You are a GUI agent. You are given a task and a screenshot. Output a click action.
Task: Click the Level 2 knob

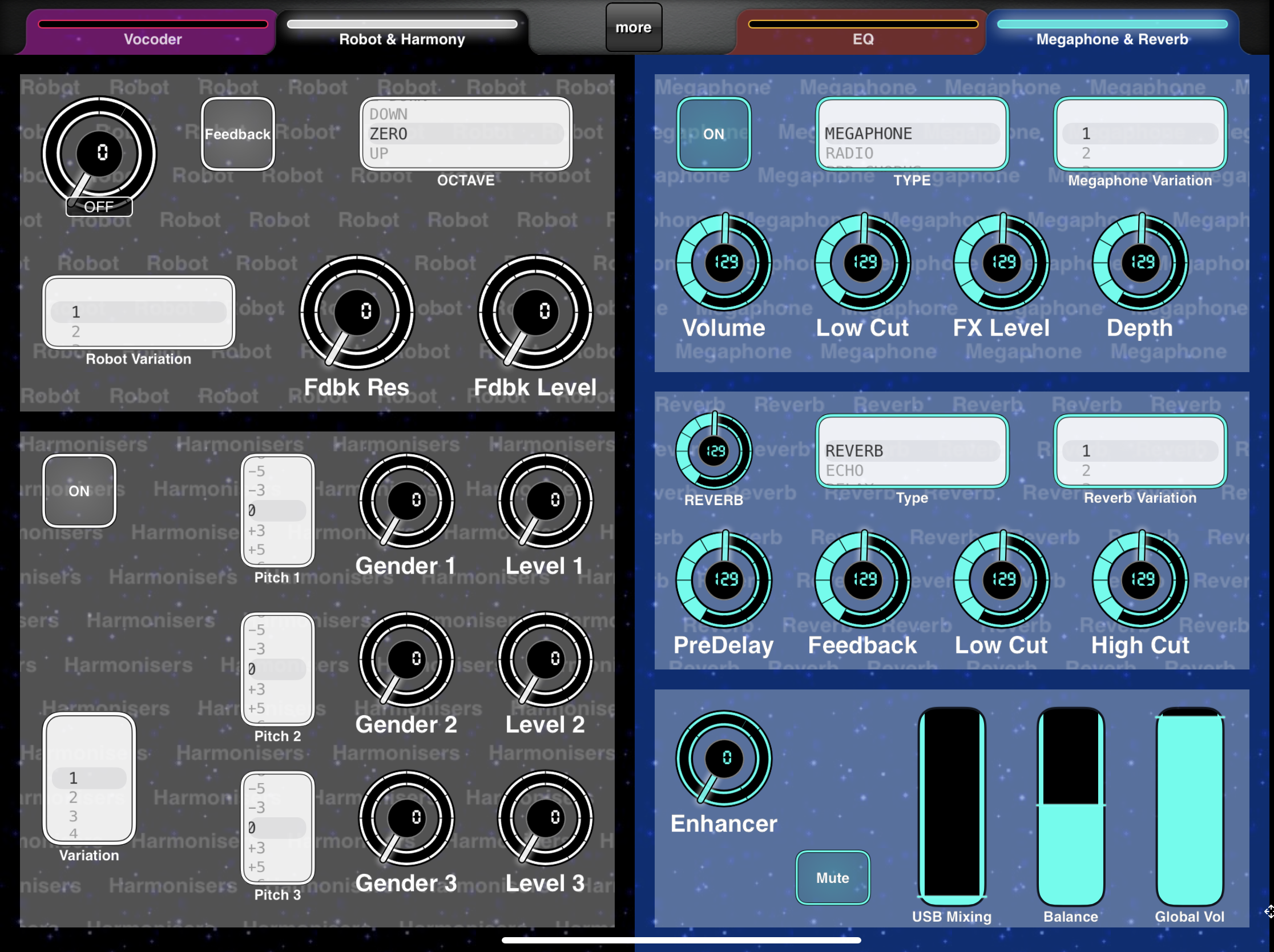545,659
